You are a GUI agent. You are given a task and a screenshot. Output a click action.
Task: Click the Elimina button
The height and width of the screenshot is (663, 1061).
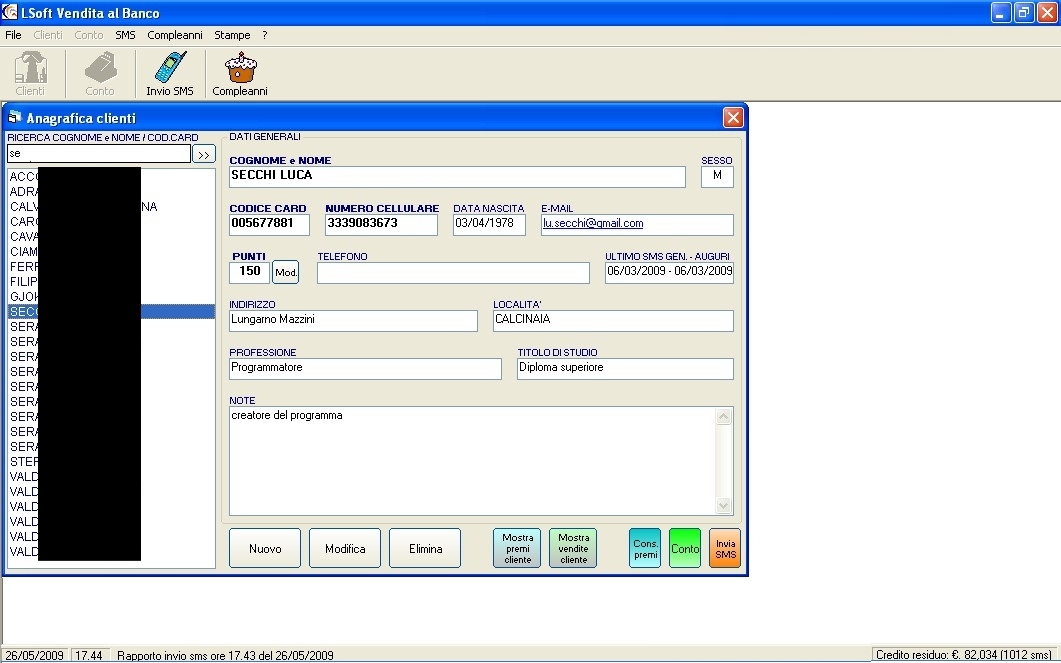[x=426, y=549]
